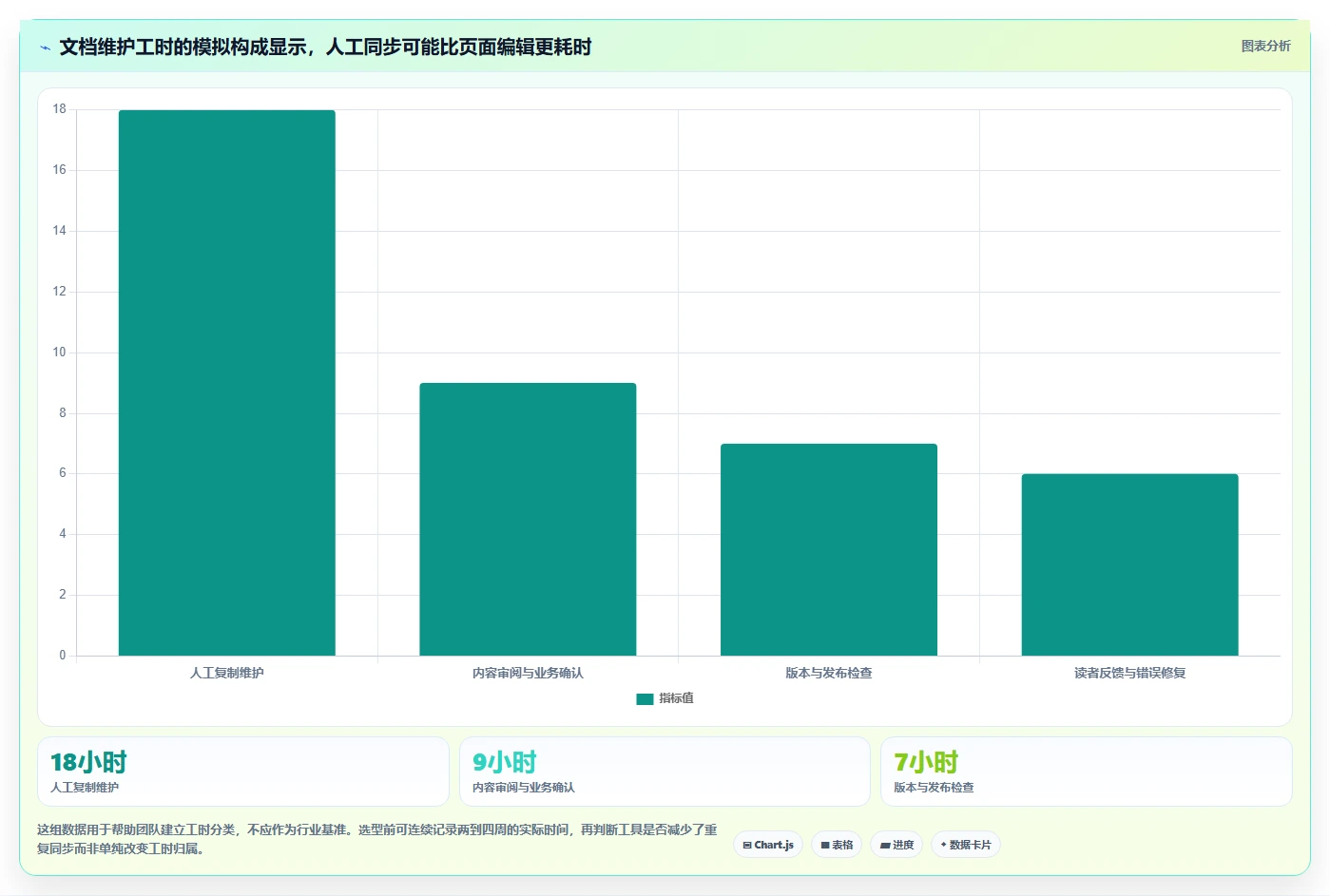Viewport: 1330px width, 896px height.
Task: Click the 内容审阅与业务确认 bar in the chart
Action: [528, 519]
